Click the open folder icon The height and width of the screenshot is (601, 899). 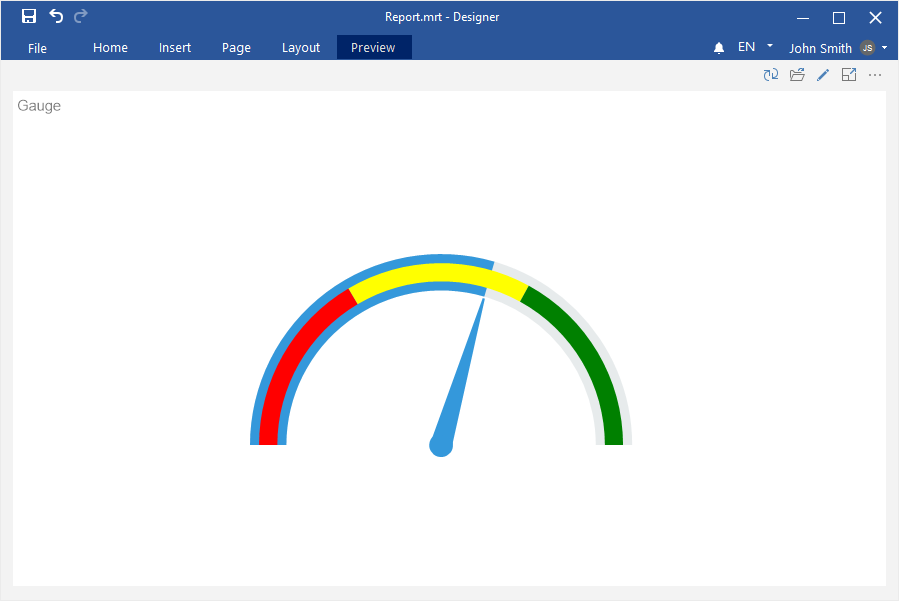tap(797, 75)
